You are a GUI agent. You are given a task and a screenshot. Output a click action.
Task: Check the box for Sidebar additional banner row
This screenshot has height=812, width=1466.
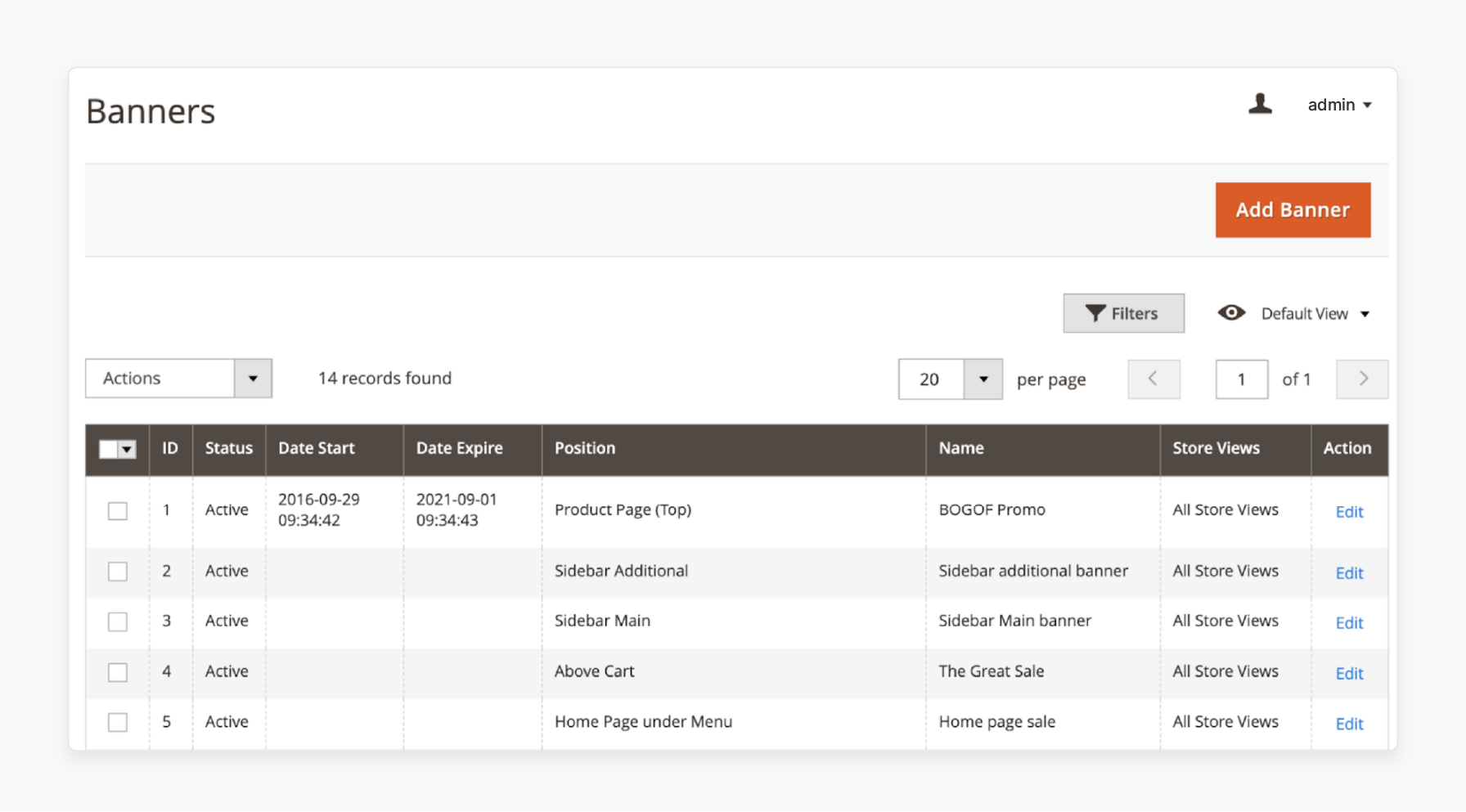[118, 572]
